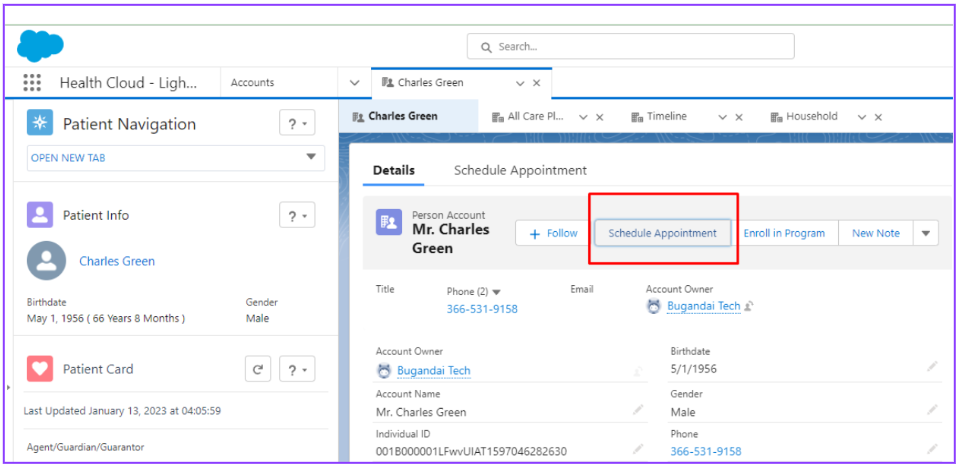Switch to the Details tab
The width and height of the screenshot is (960, 468).
tap(394, 170)
